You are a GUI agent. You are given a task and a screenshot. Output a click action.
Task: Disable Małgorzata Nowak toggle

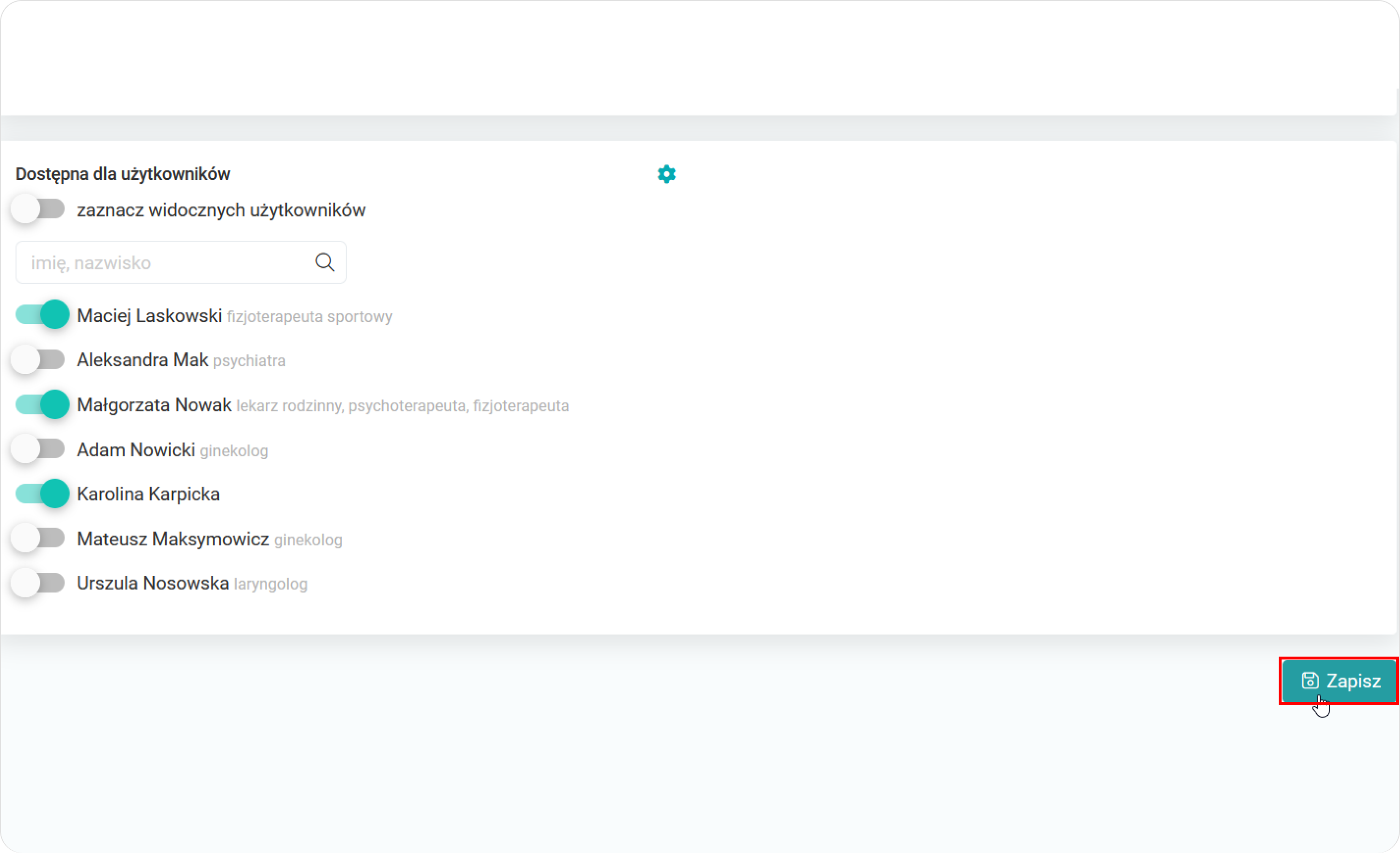tap(42, 404)
